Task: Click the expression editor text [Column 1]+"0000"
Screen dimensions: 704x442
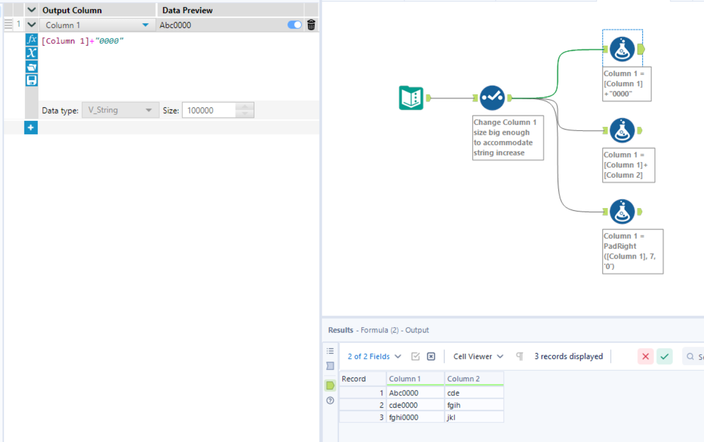Action: [82, 41]
